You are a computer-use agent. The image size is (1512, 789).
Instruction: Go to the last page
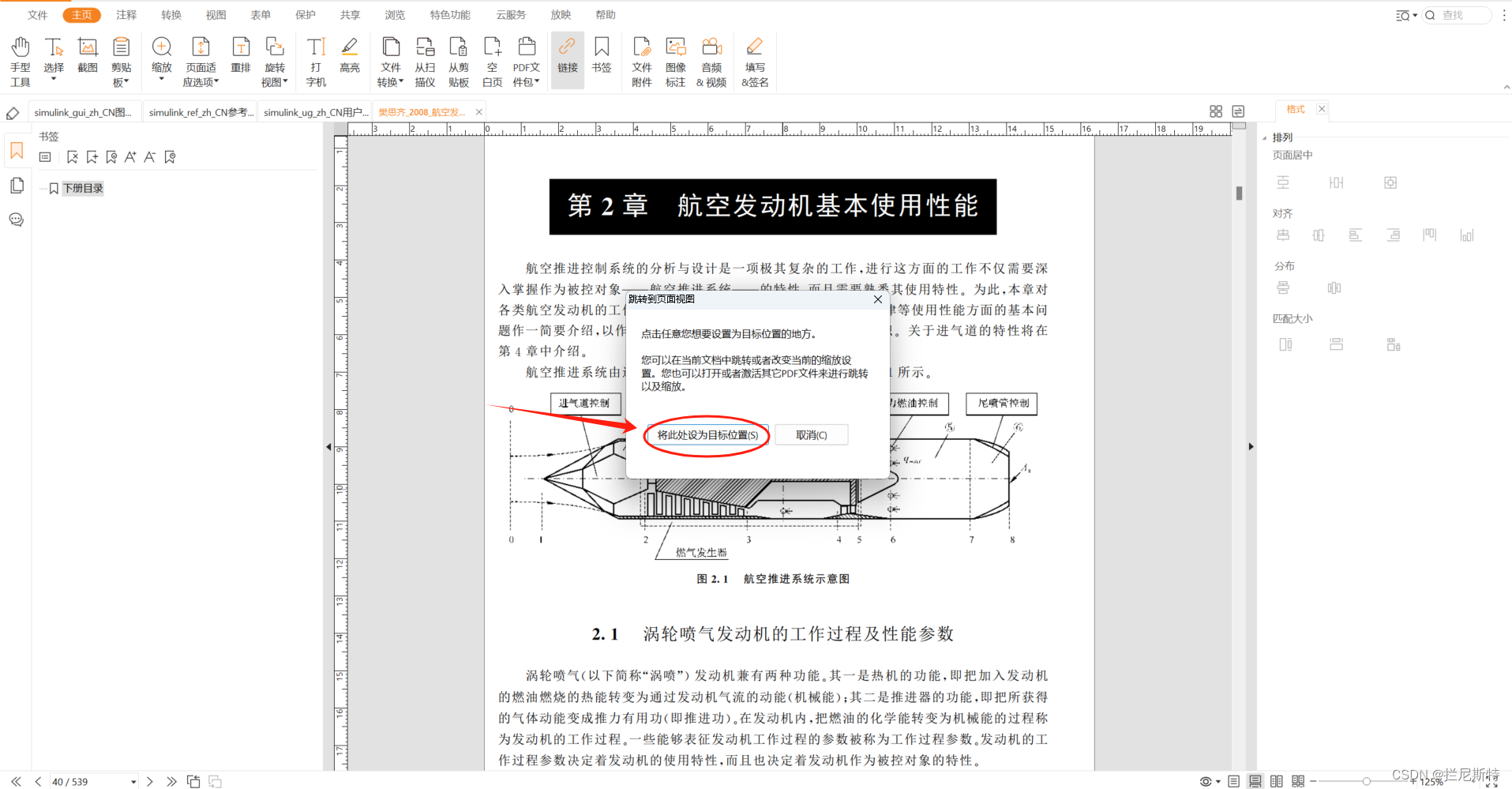pos(171,781)
